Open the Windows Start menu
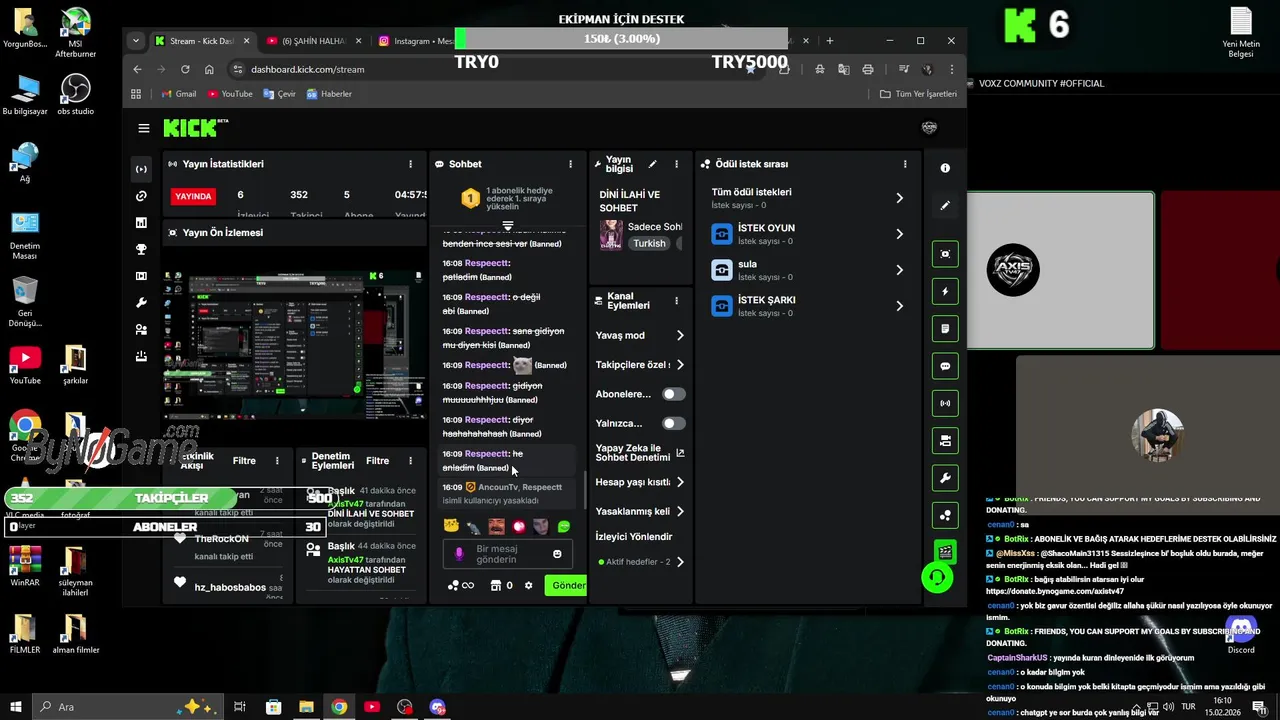 pos(15,707)
